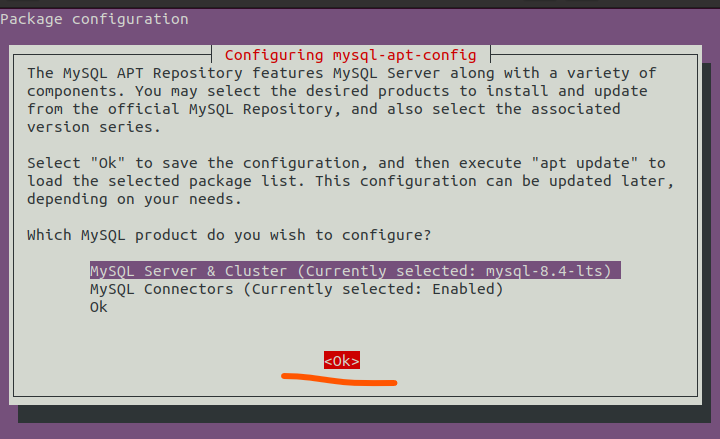Image resolution: width=720 pixels, height=439 pixels.
Task: Choose the MySQL Connectors option
Action: [x=296, y=289]
